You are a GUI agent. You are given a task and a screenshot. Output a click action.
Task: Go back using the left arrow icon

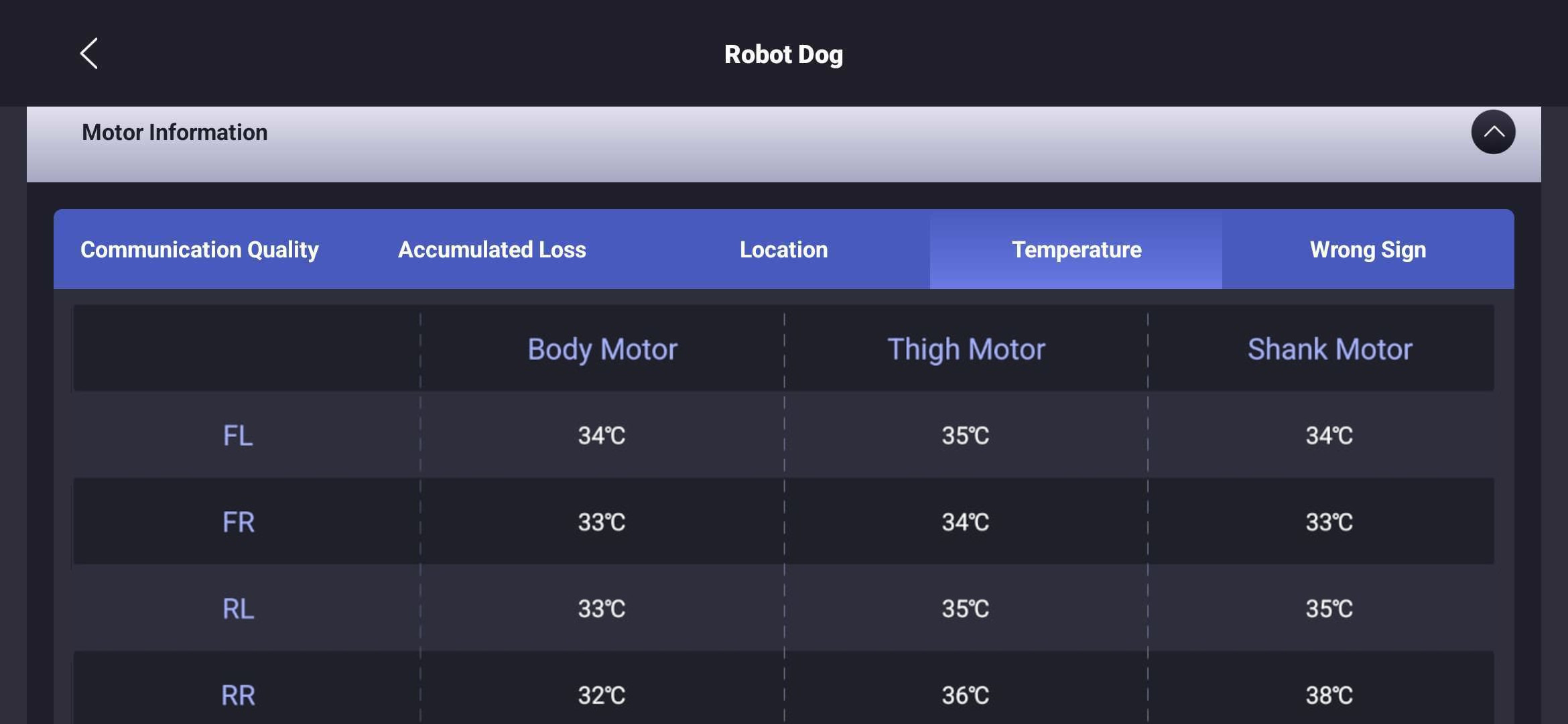click(89, 54)
